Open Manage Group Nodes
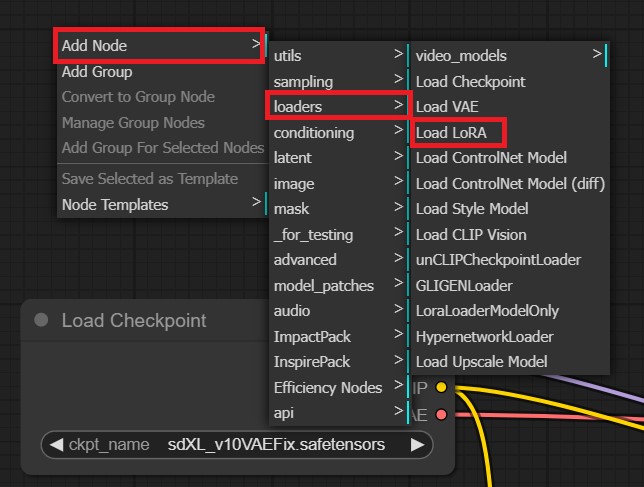 (x=162, y=122)
